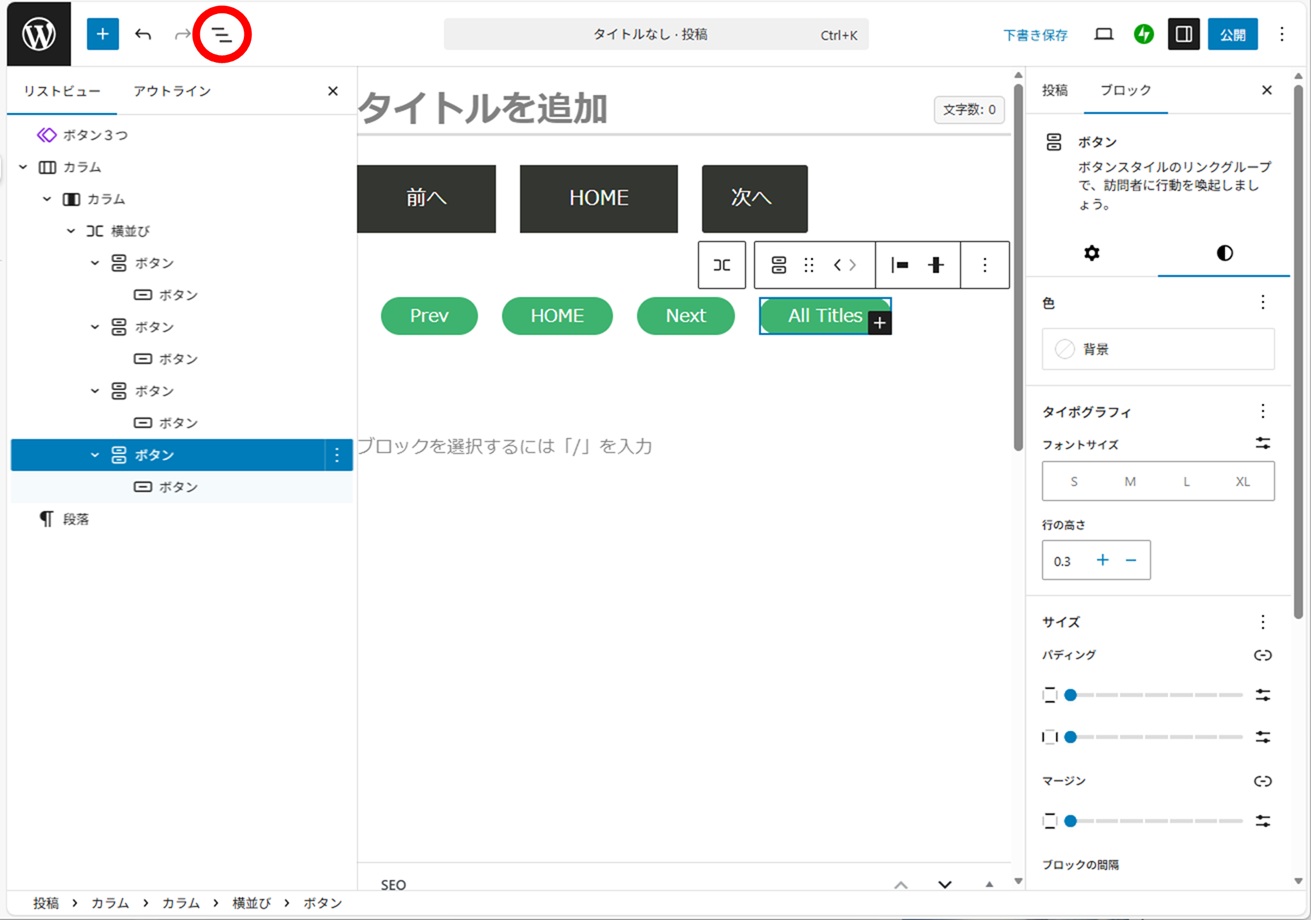Viewport: 1311px width, 920px height.
Task: Switch to the 投稿 sidebar tab
Action: [x=1055, y=90]
